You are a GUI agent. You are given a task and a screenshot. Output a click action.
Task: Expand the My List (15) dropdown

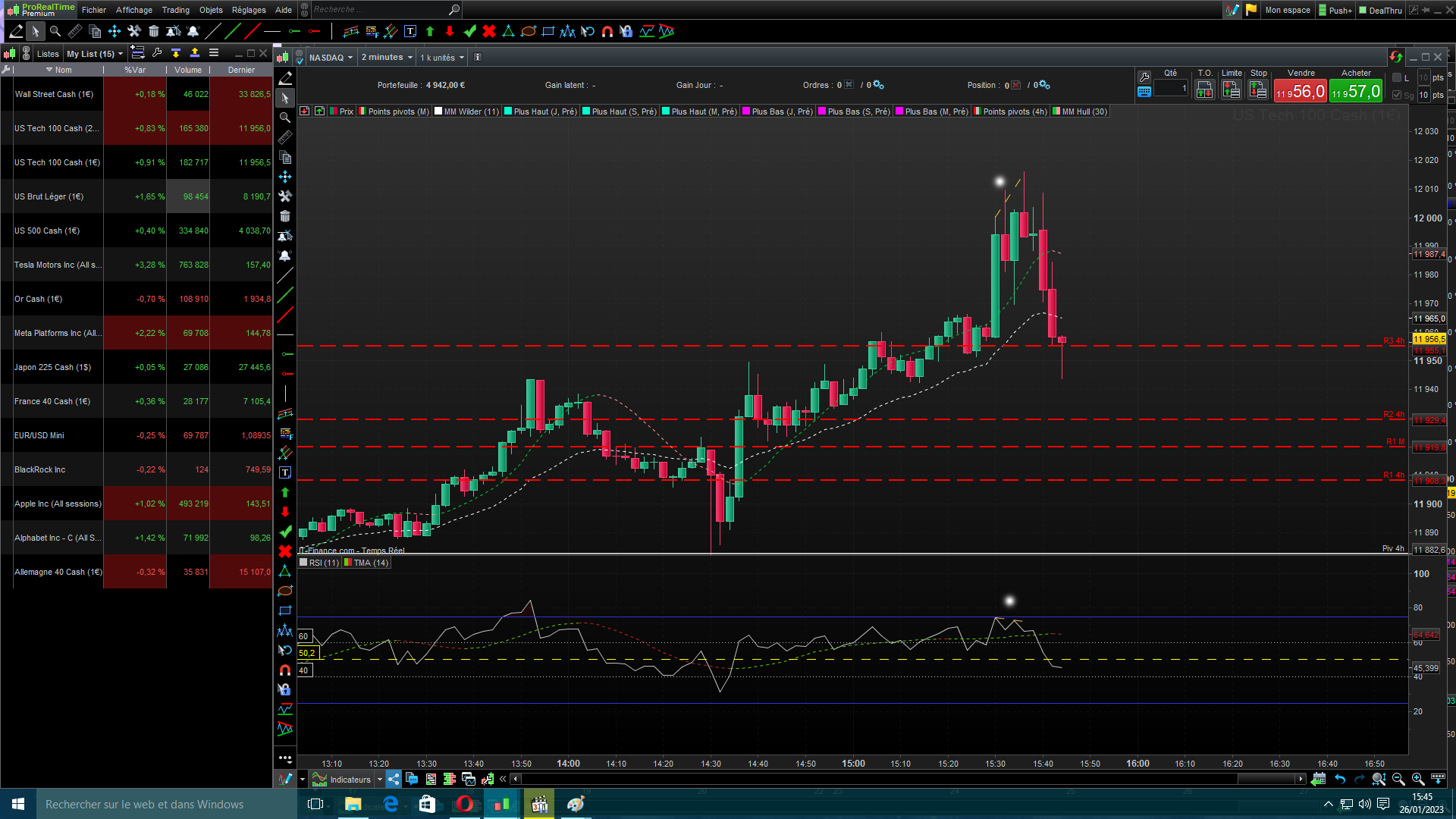95,54
